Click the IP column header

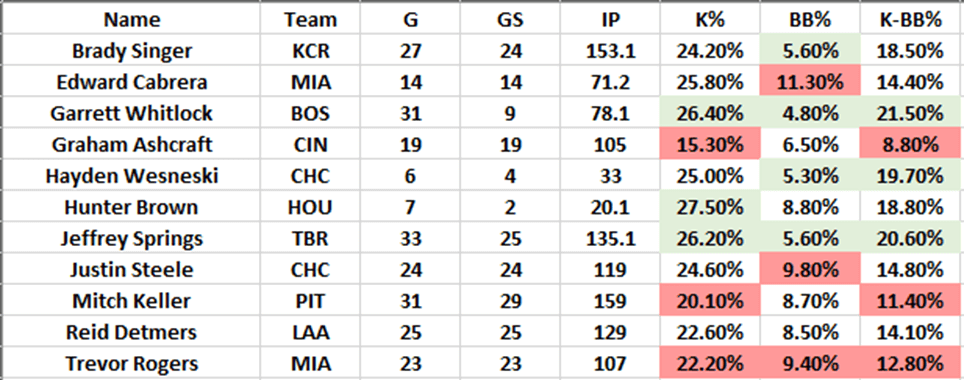click(x=610, y=19)
